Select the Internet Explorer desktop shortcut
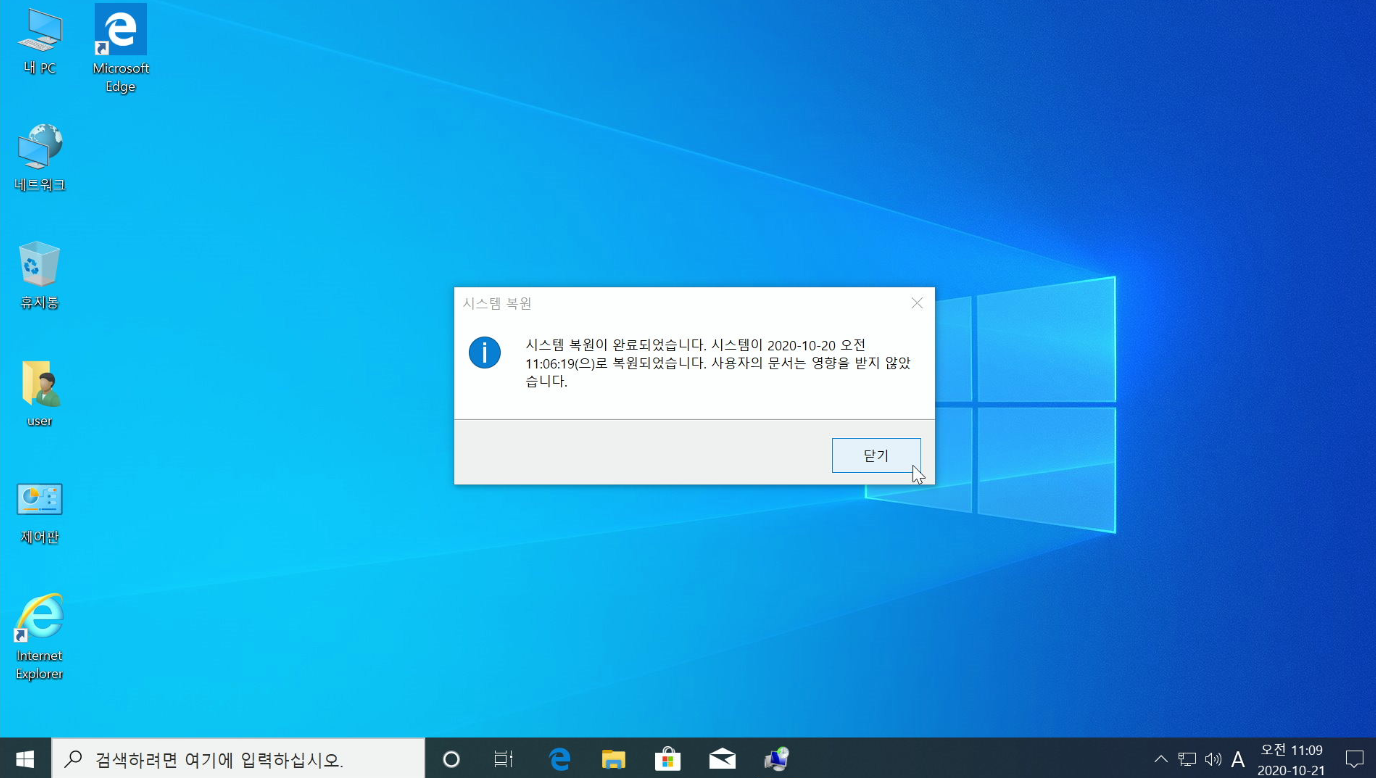The width and height of the screenshot is (1376, 778). (40, 637)
